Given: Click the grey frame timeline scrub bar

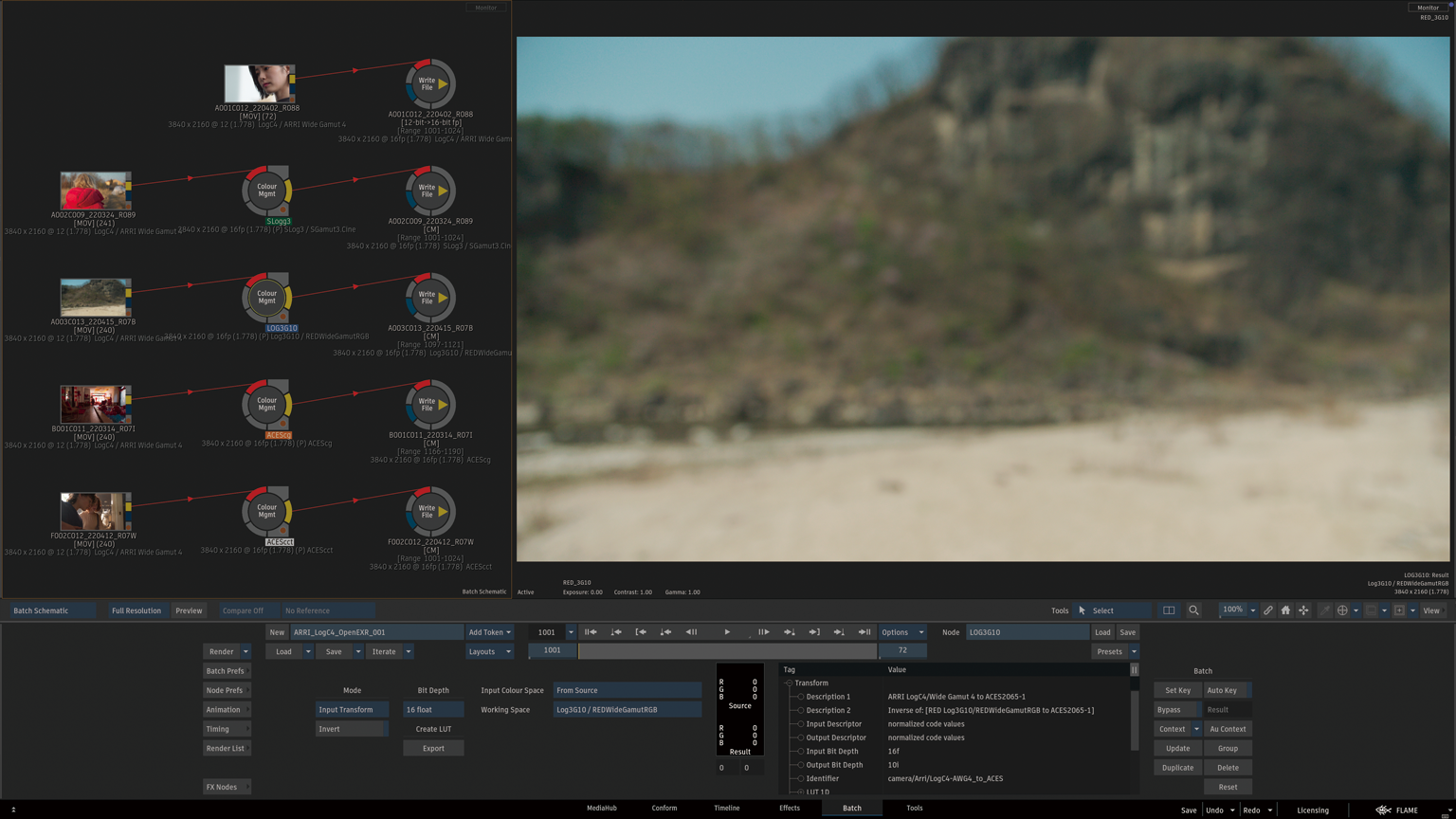Looking at the screenshot, I should coord(727,651).
